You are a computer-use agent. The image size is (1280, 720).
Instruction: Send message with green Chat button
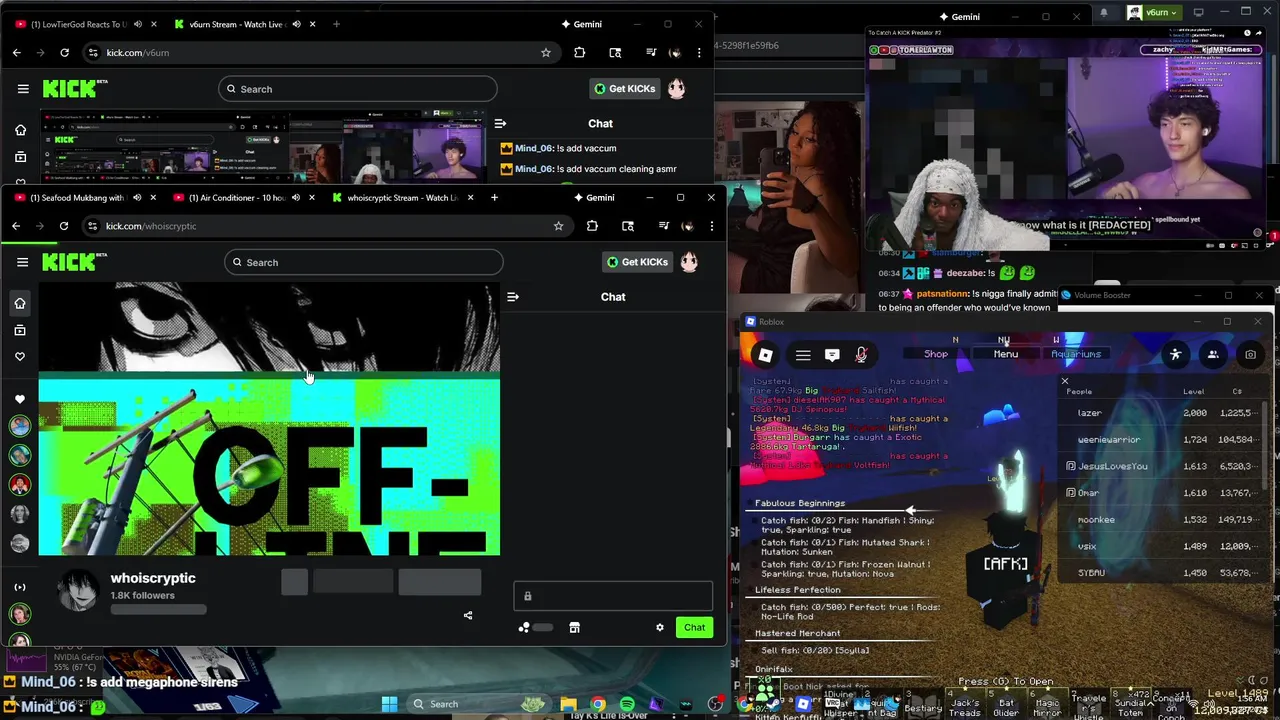pyautogui.click(x=694, y=627)
